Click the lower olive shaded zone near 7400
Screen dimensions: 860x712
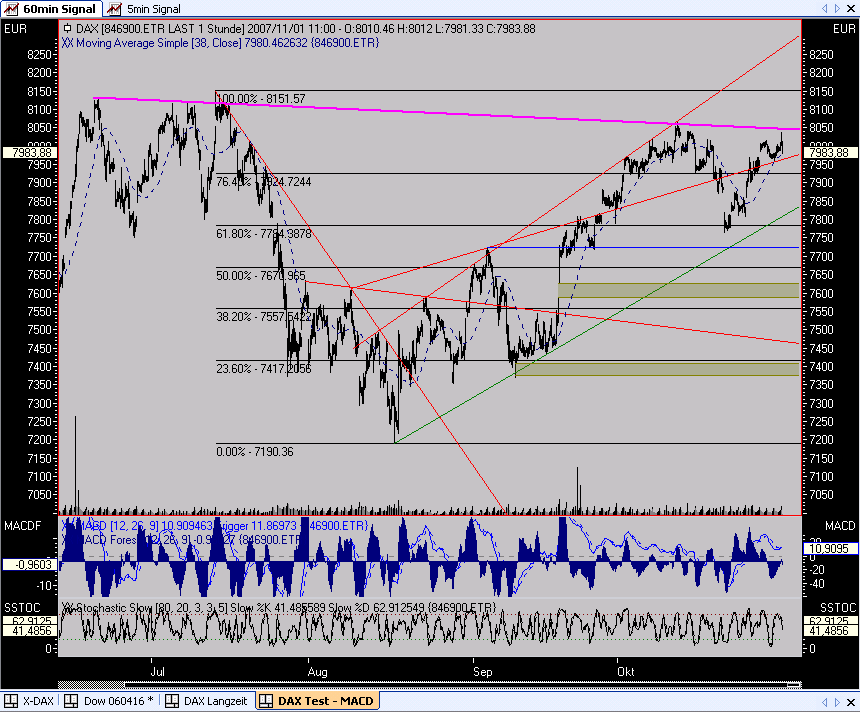coord(657,369)
